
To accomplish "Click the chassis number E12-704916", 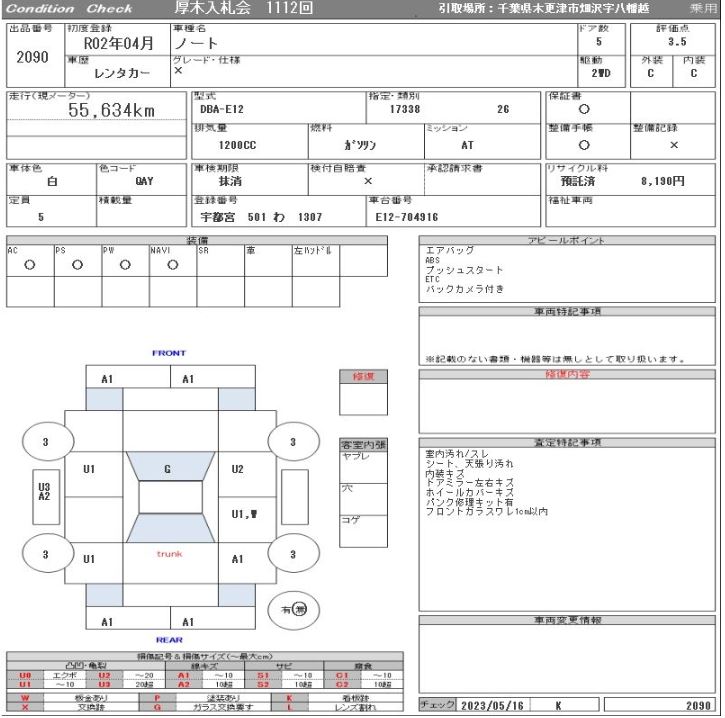I will [x=406, y=216].
